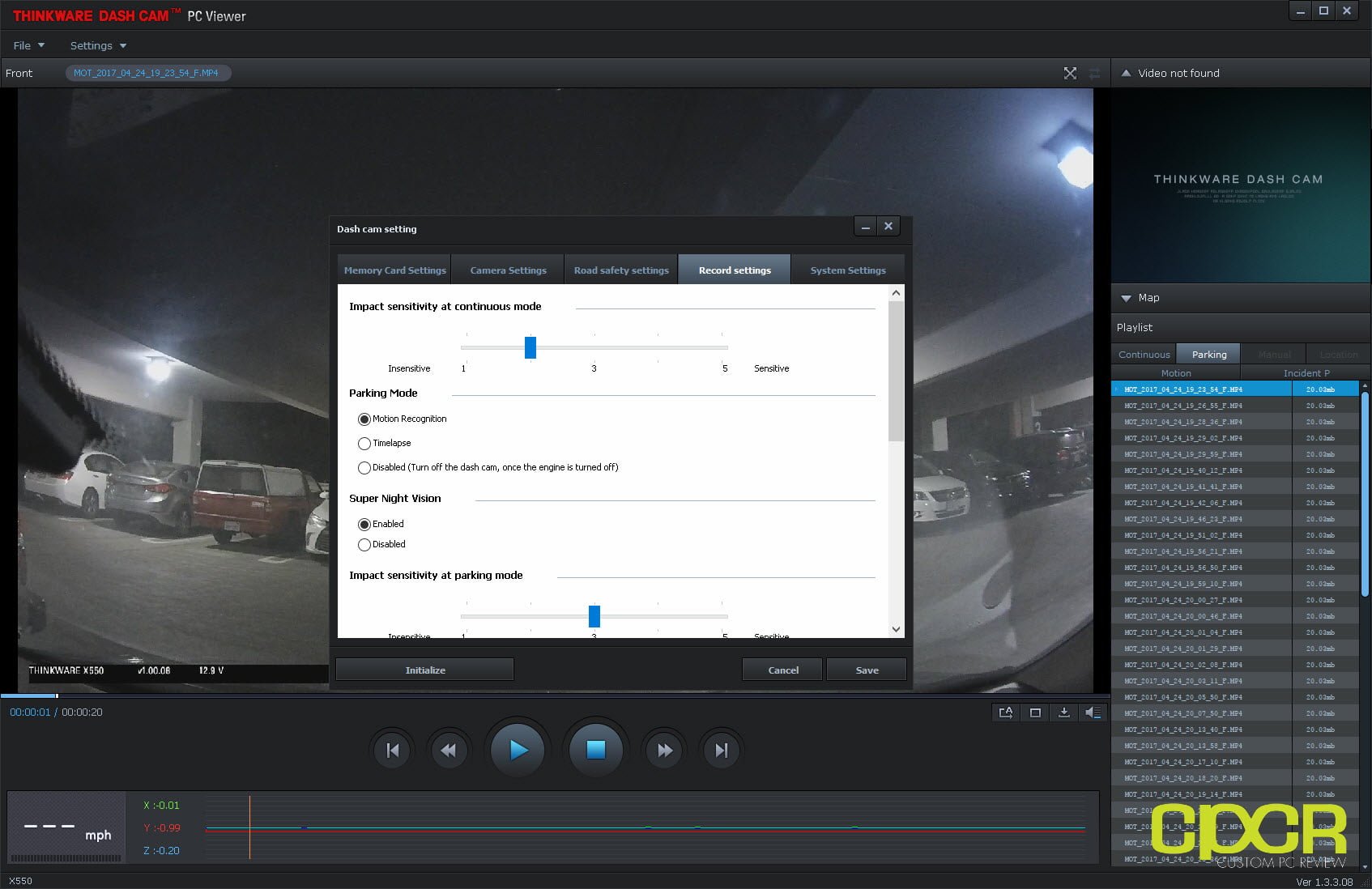Viewport: 1372px width, 889px height.
Task: Click the save/download video icon
Action: [1064, 712]
